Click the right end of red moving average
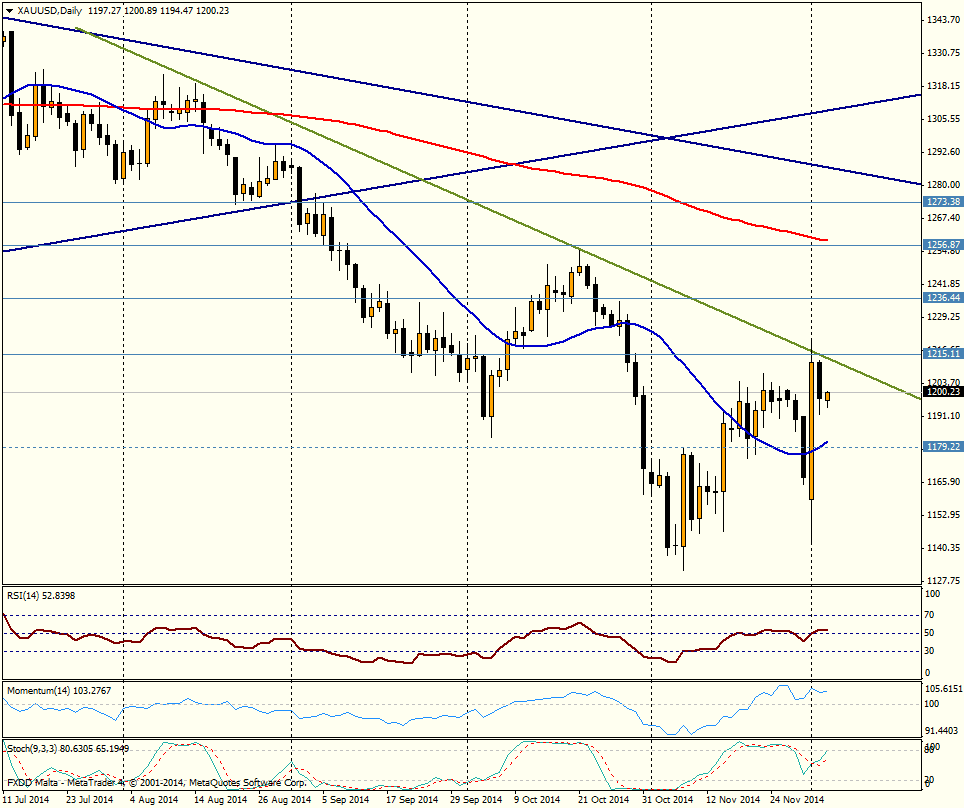Image resolution: width=964 pixels, height=808 pixels. pyautogui.click(x=824, y=240)
